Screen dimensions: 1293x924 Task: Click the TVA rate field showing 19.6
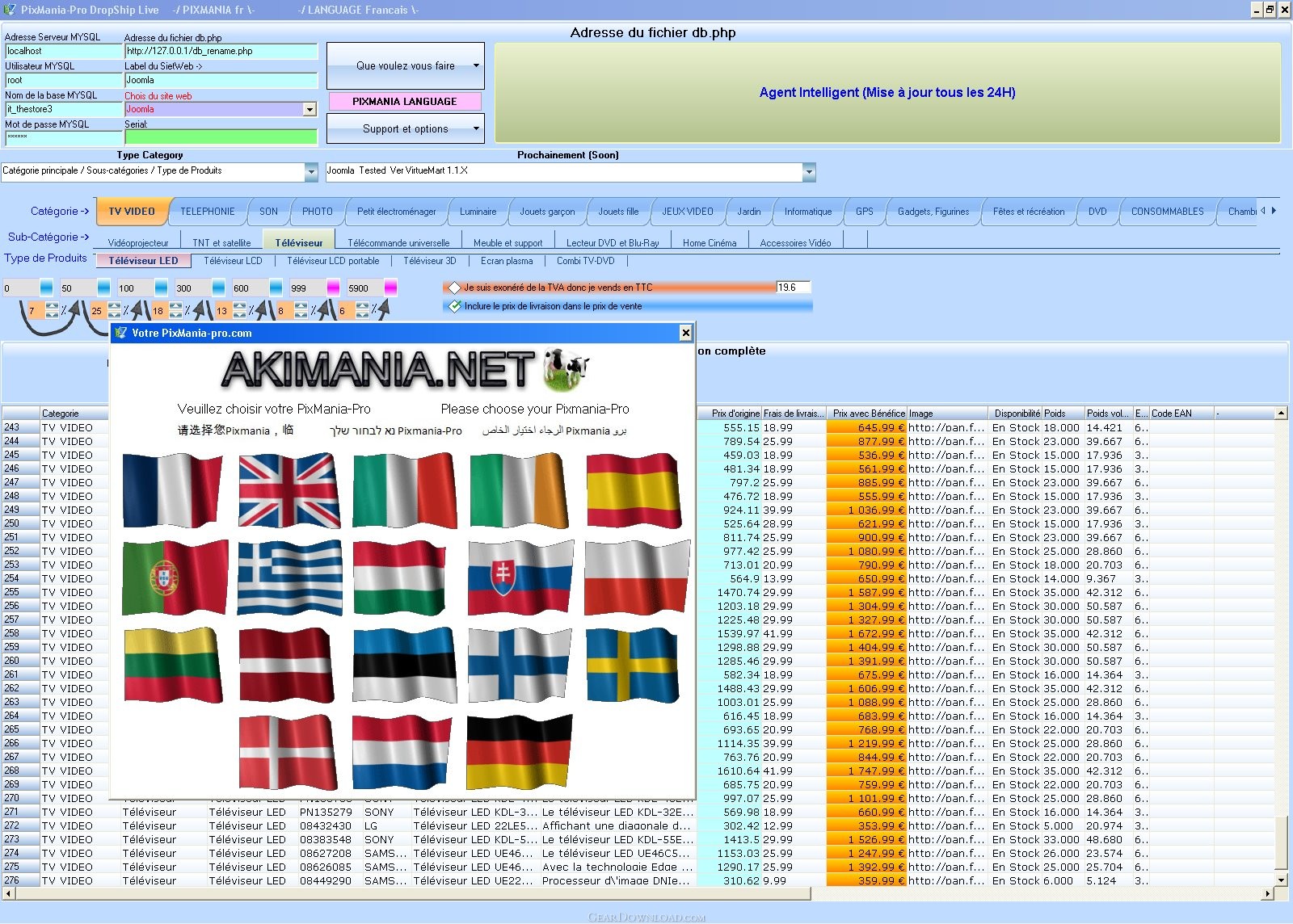[x=793, y=287]
